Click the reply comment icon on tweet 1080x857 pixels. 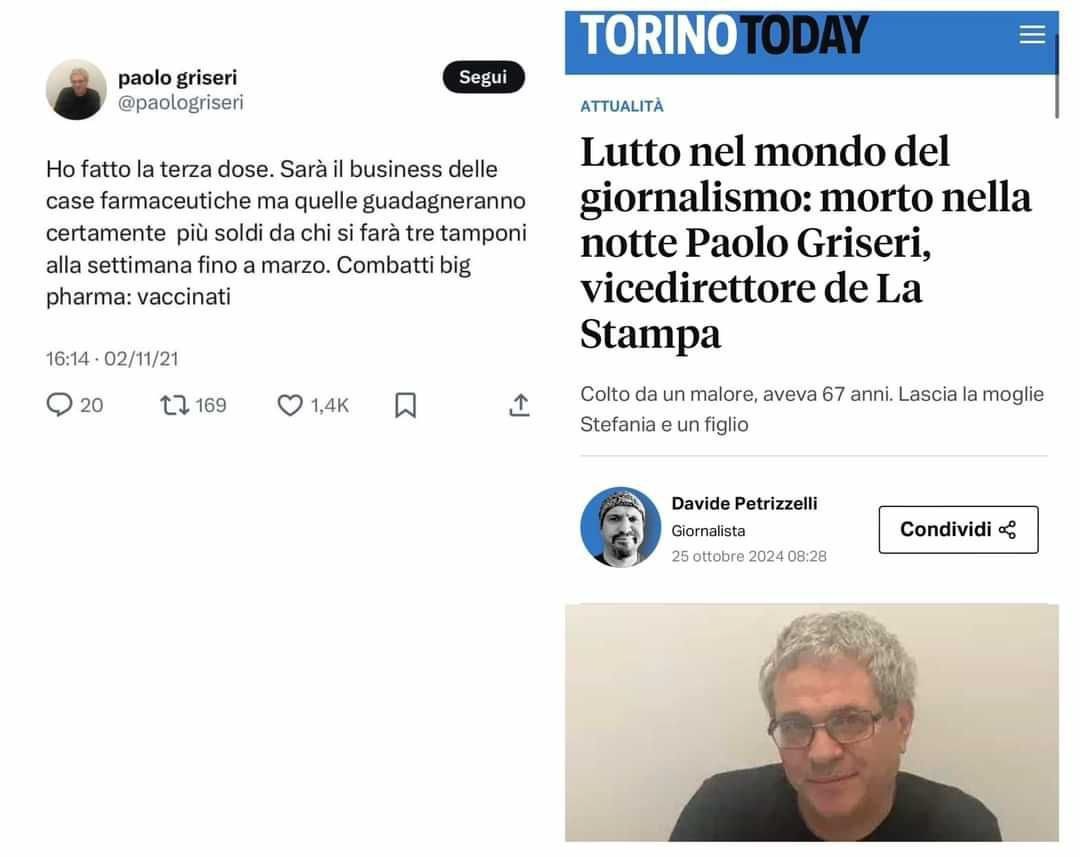pos(59,404)
